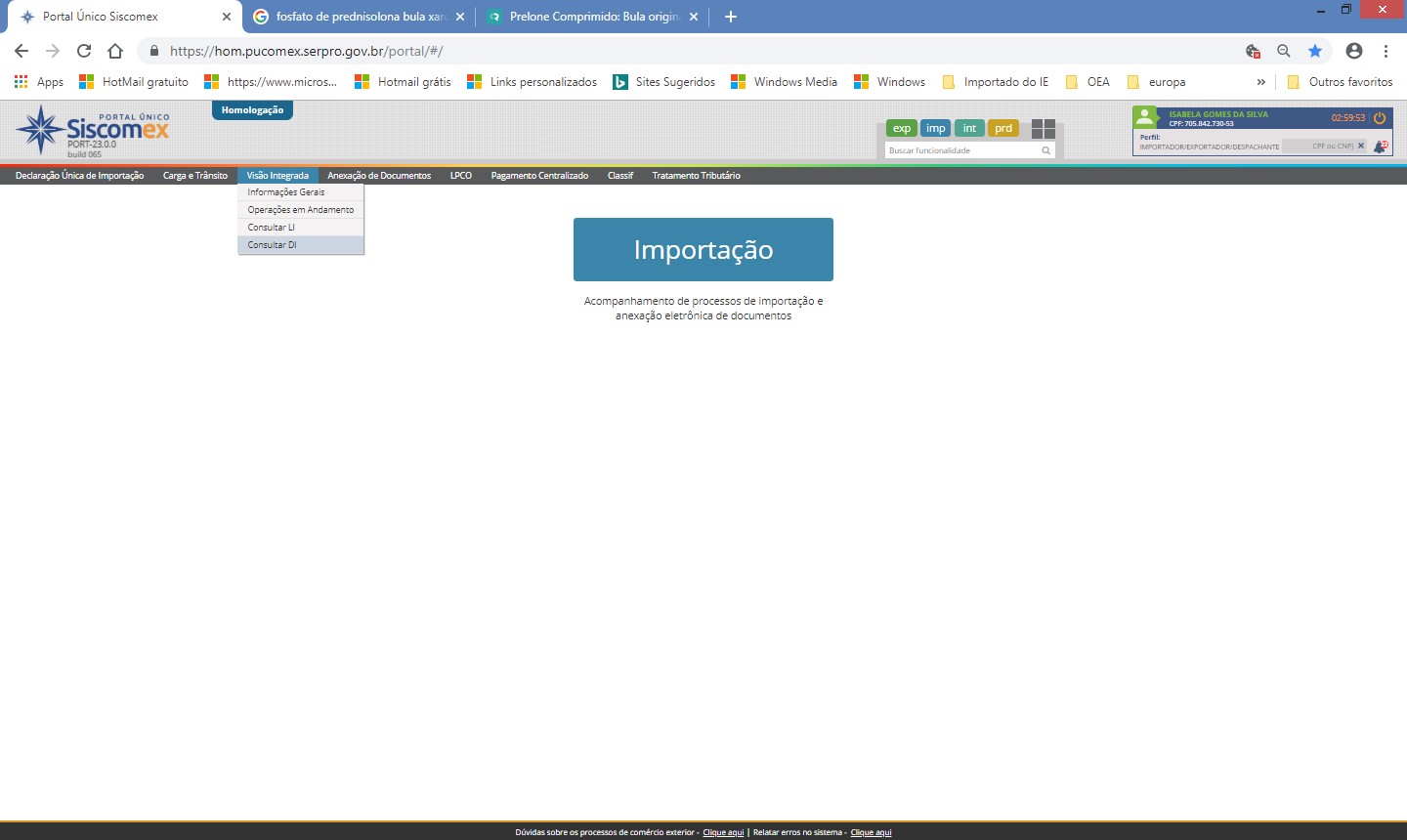Open the Hotmail grátis bookmark
This screenshot has width=1407, height=840.
point(403,82)
